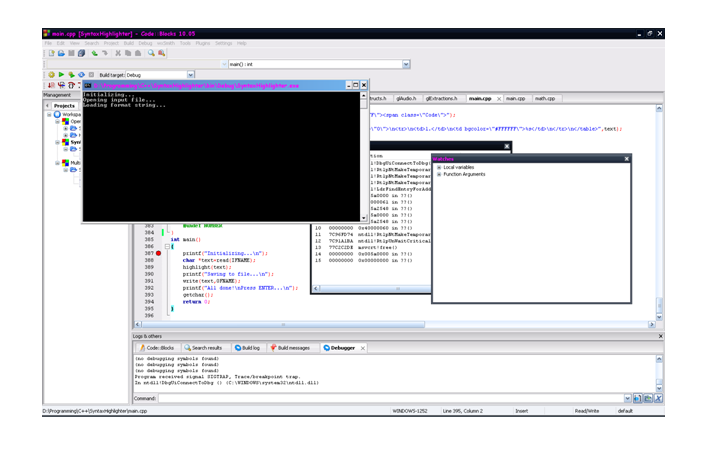Viewport: 720px width, 450px height.
Task: Collapse the first project node in tree
Action: [x=57, y=122]
